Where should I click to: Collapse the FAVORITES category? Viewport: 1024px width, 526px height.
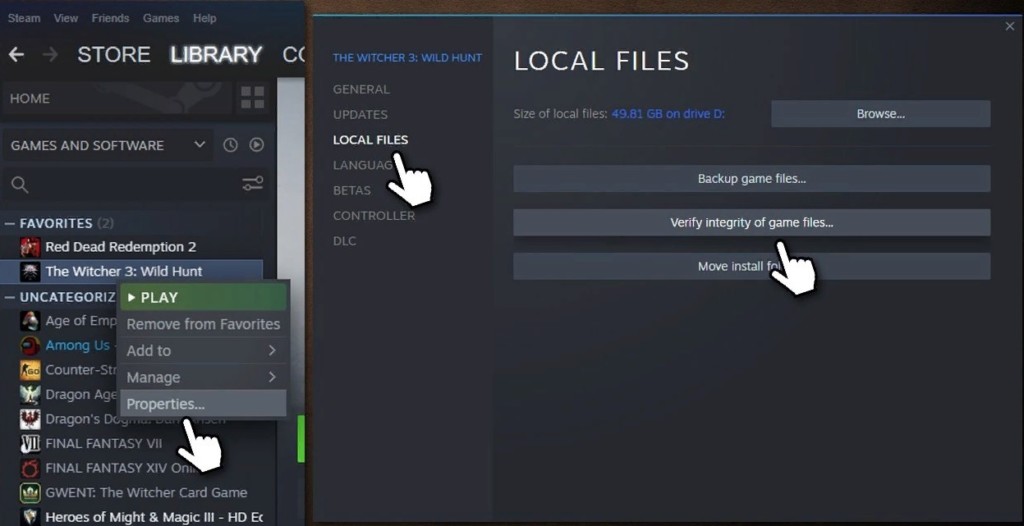[x=10, y=223]
